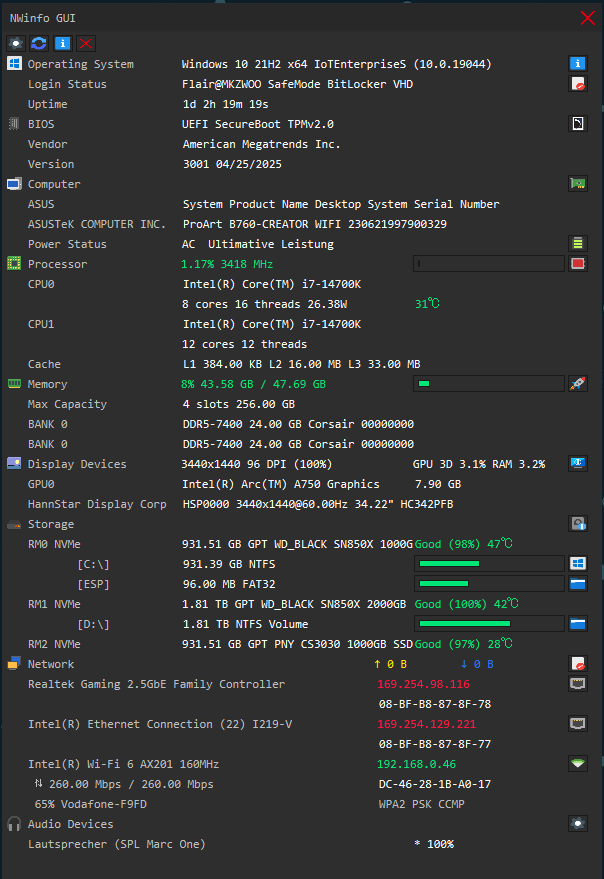Click the D:\ drive usage bar
604x879 pixels.
[x=489, y=623]
